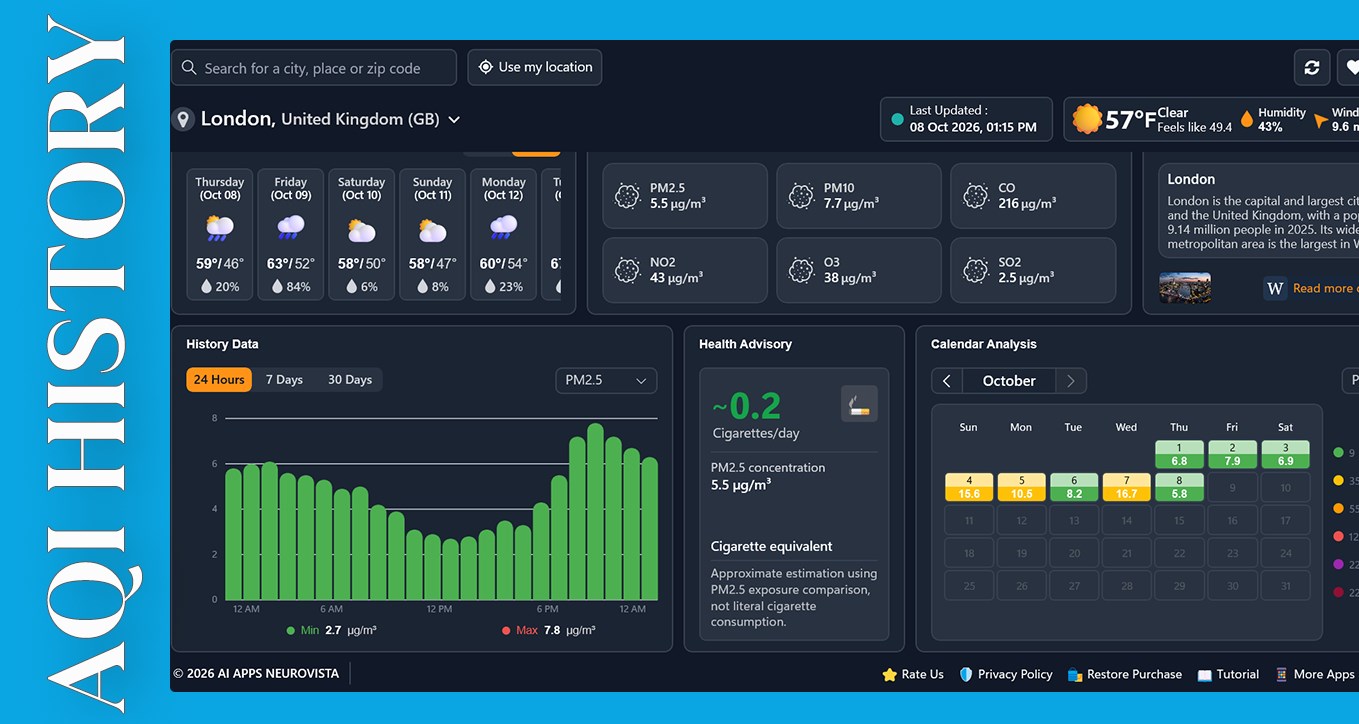Open the Tutorial link
1359x724 pixels.
(x=1228, y=675)
